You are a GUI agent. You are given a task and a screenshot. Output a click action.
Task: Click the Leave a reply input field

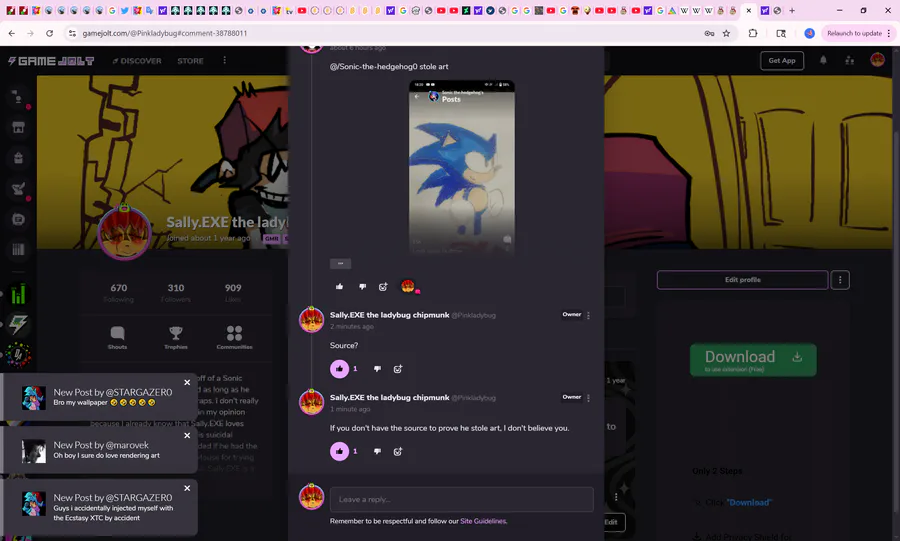click(461, 499)
